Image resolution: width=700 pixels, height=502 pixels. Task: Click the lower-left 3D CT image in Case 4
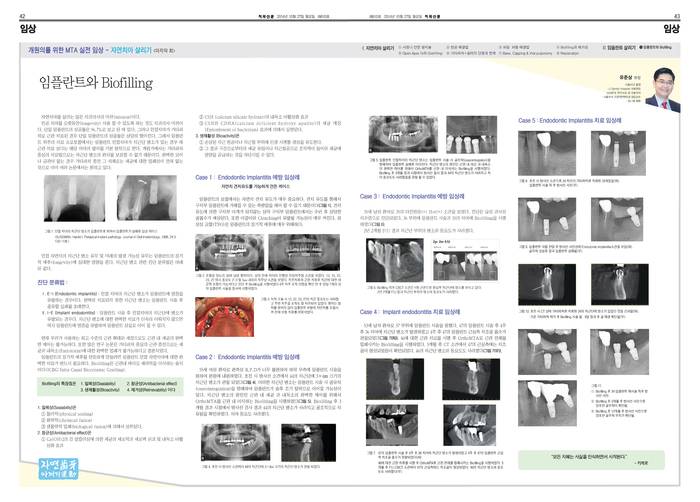coord(392,425)
